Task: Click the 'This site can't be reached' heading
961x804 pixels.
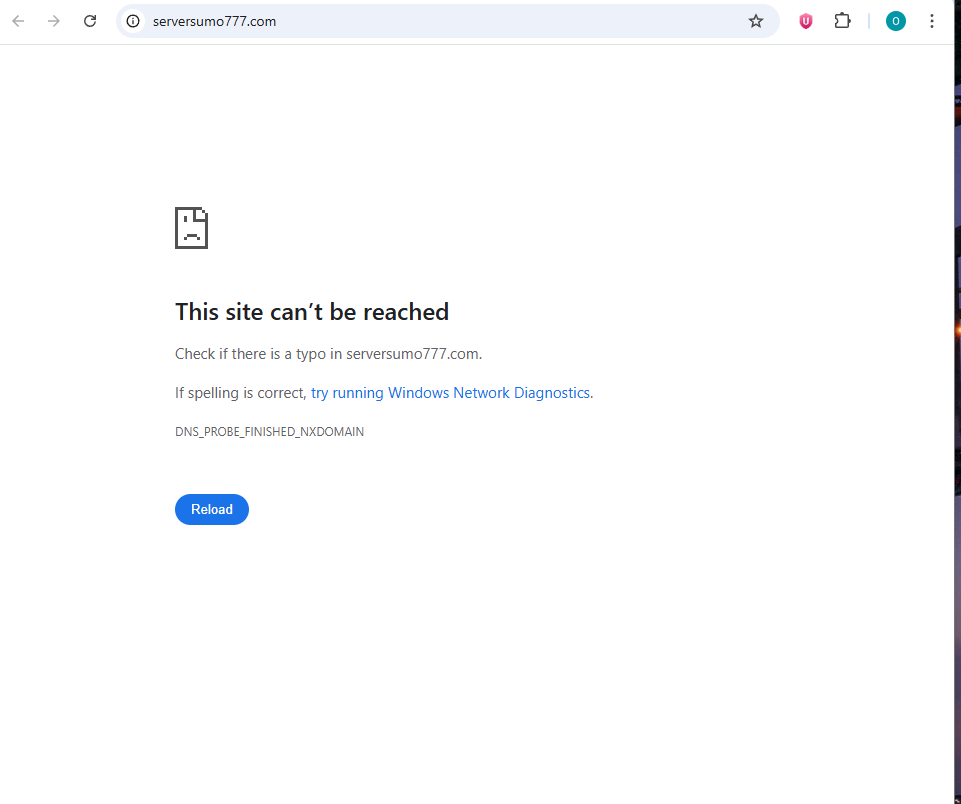Action: tap(312, 312)
